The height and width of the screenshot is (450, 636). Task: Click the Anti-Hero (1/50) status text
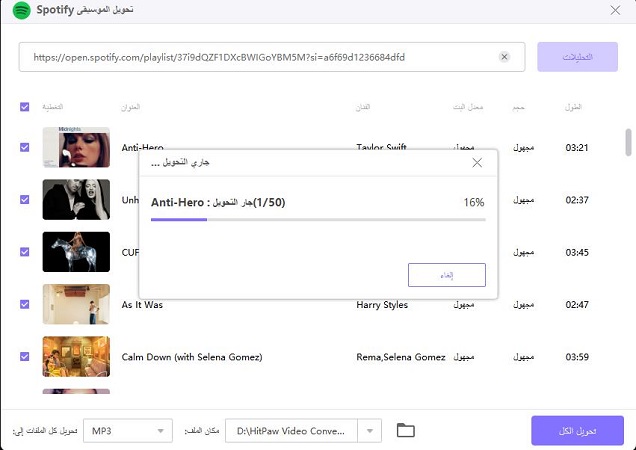(x=218, y=202)
